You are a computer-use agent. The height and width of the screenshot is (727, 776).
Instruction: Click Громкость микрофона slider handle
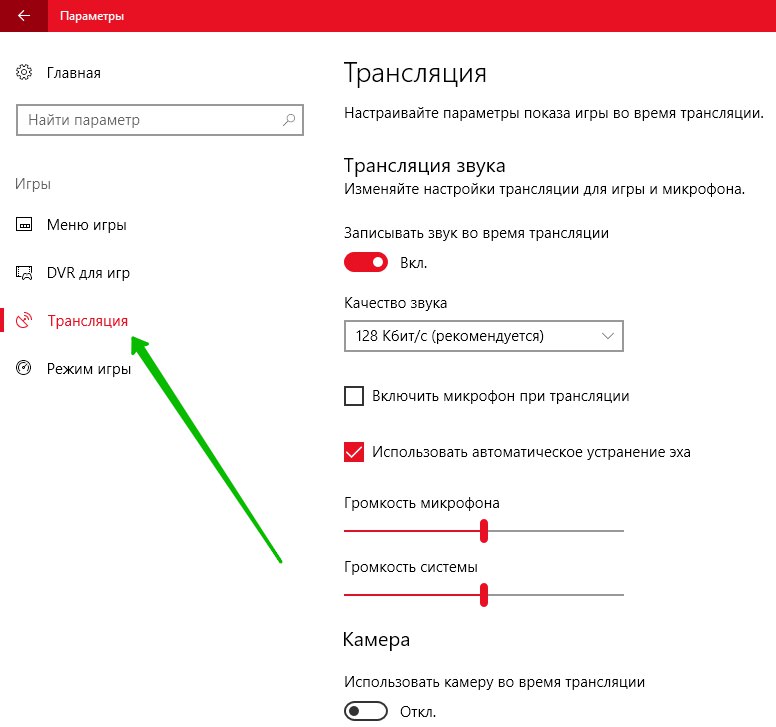click(x=484, y=531)
